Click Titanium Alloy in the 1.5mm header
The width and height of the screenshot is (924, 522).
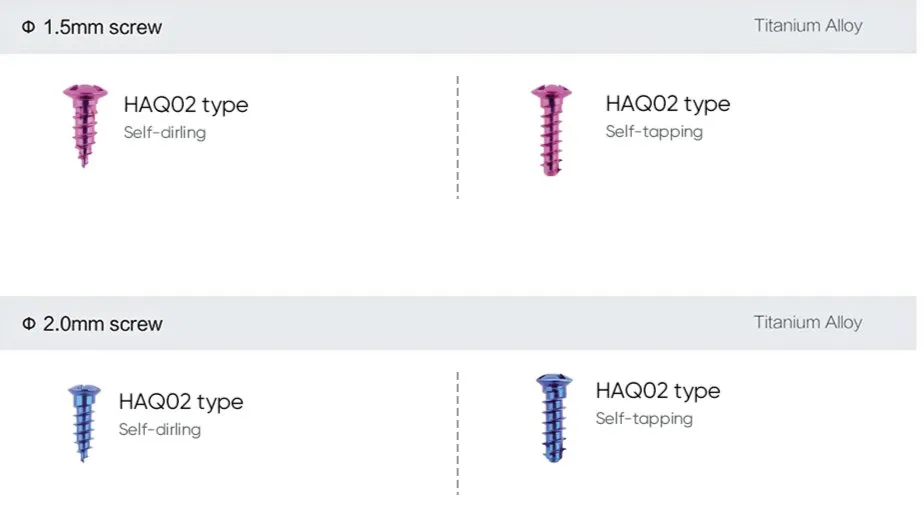(x=807, y=26)
